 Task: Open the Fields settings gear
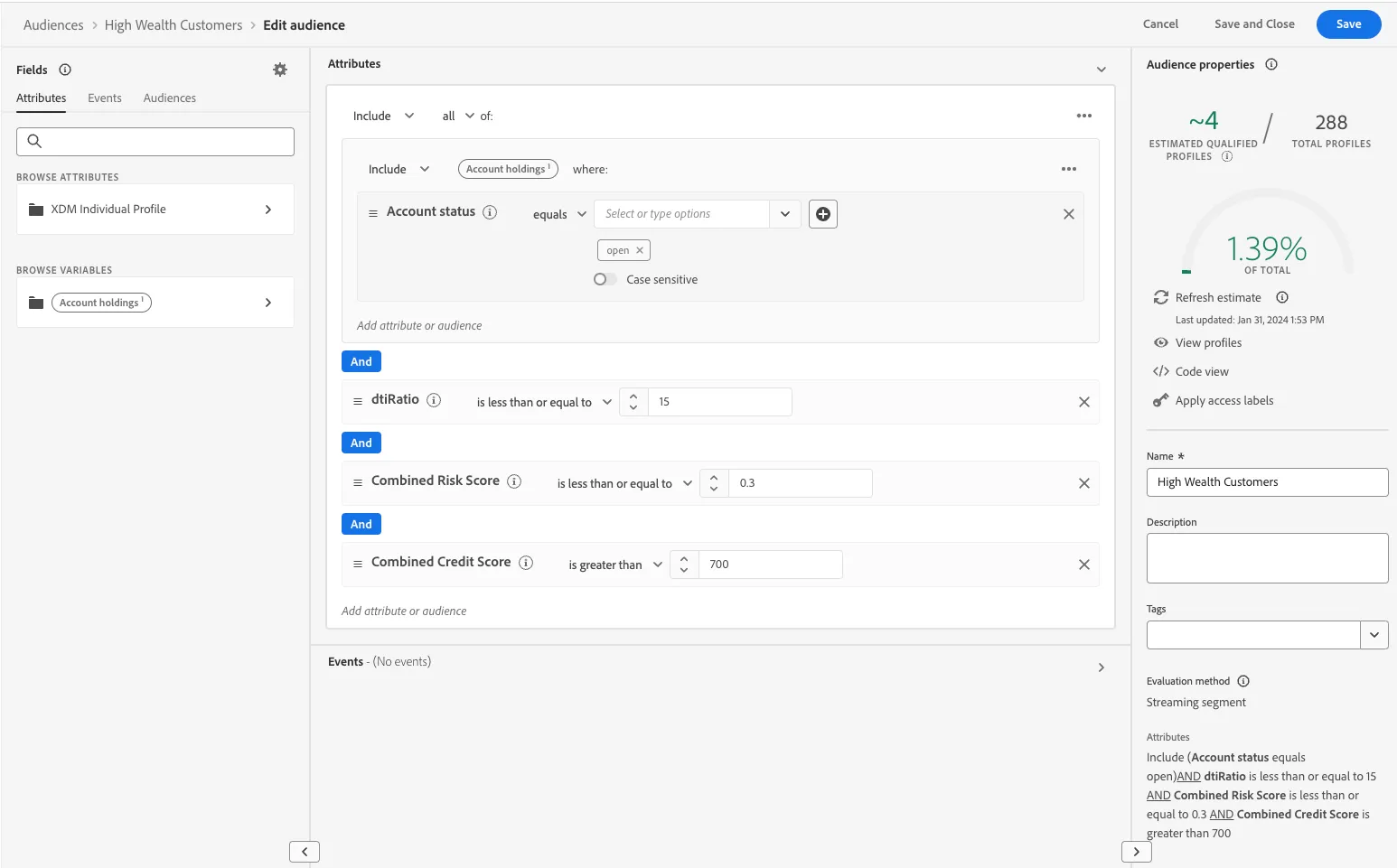pyautogui.click(x=280, y=70)
